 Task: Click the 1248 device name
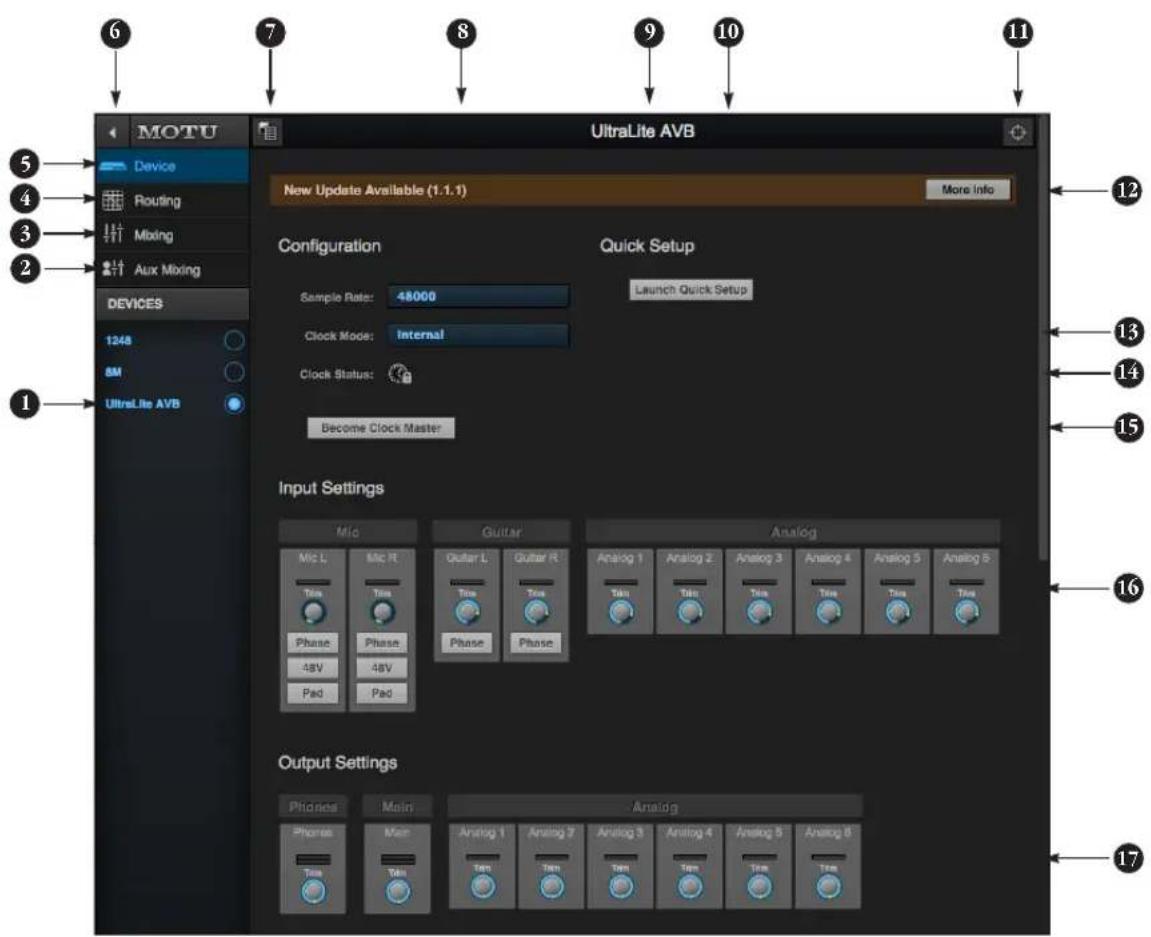[x=118, y=341]
